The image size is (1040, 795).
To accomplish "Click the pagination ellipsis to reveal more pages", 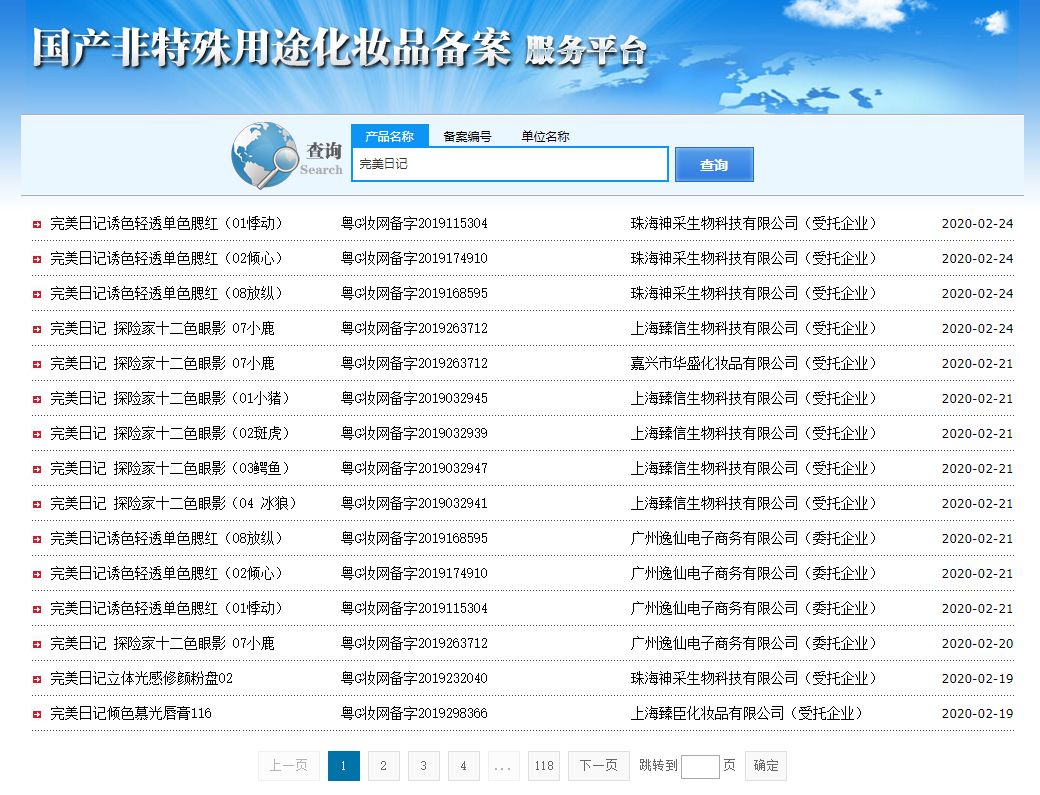I will [503, 766].
